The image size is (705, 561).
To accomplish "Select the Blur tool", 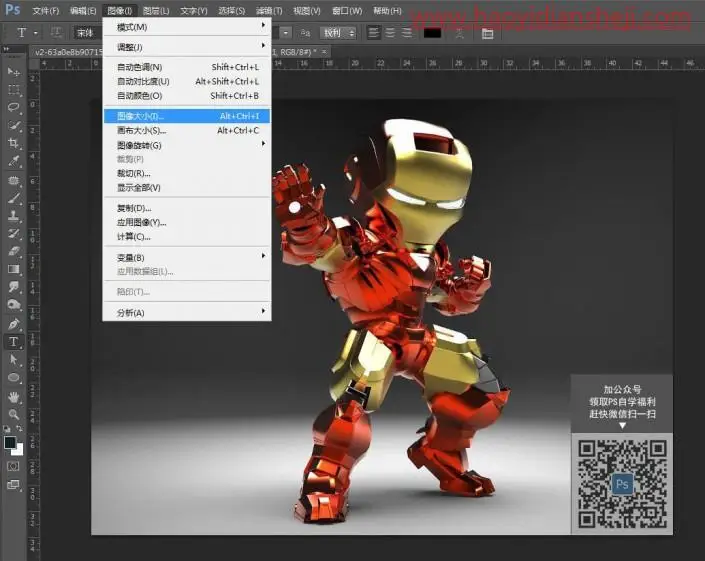I will [x=13, y=287].
